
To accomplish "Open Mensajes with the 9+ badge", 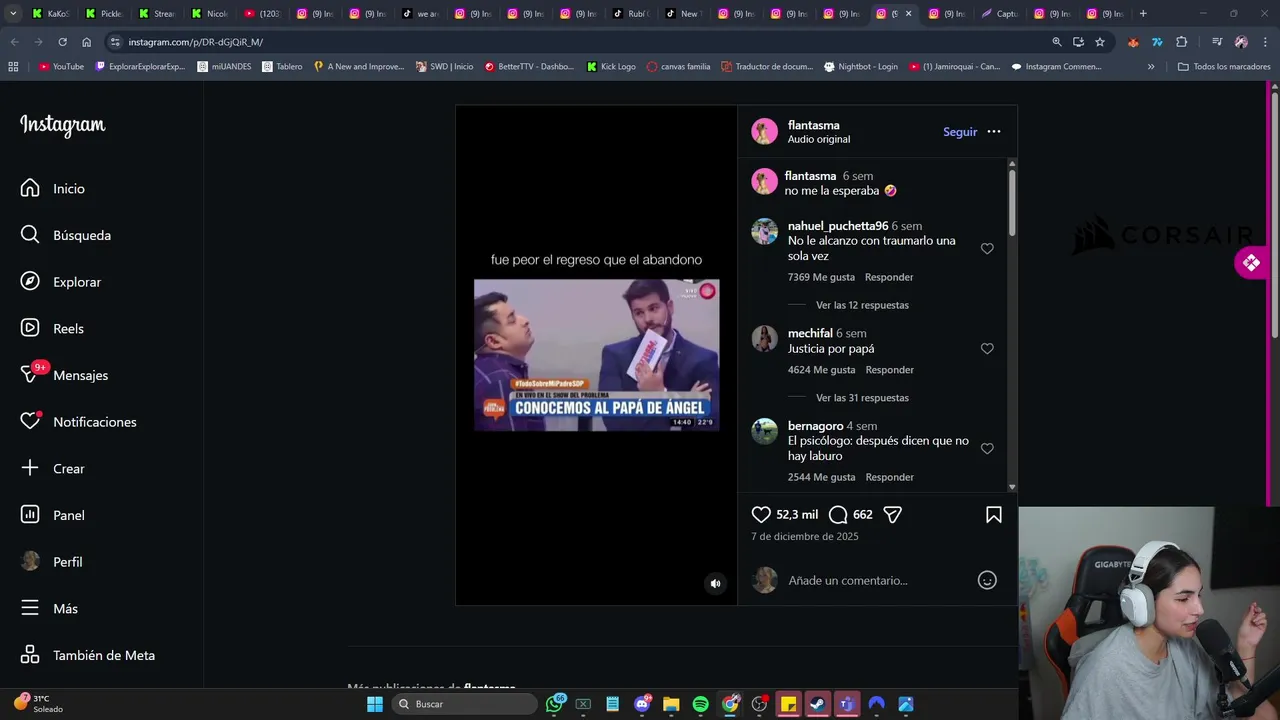I will tap(65, 375).
